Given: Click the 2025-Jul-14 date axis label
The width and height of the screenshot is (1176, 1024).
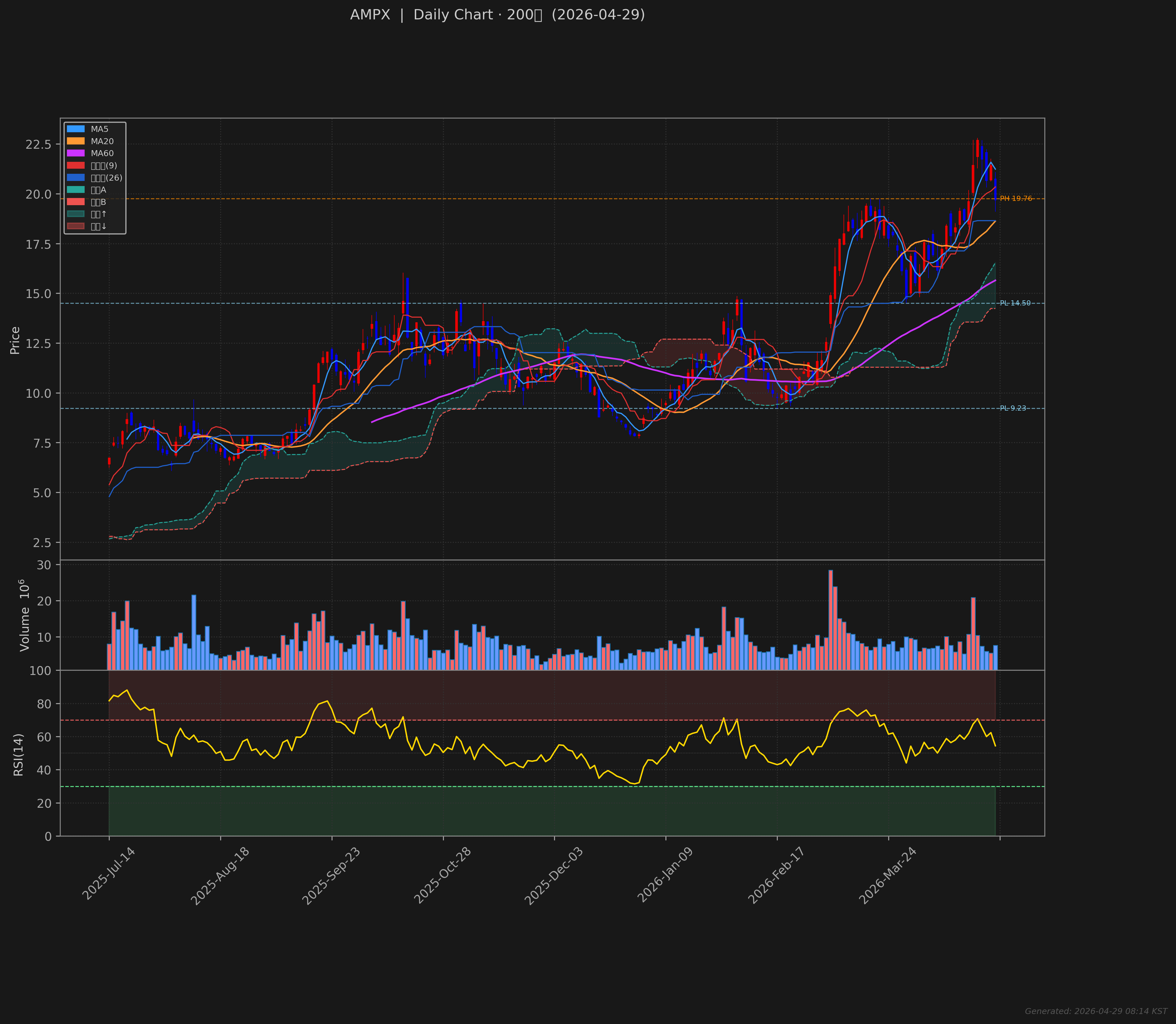Looking at the screenshot, I should point(109,874).
